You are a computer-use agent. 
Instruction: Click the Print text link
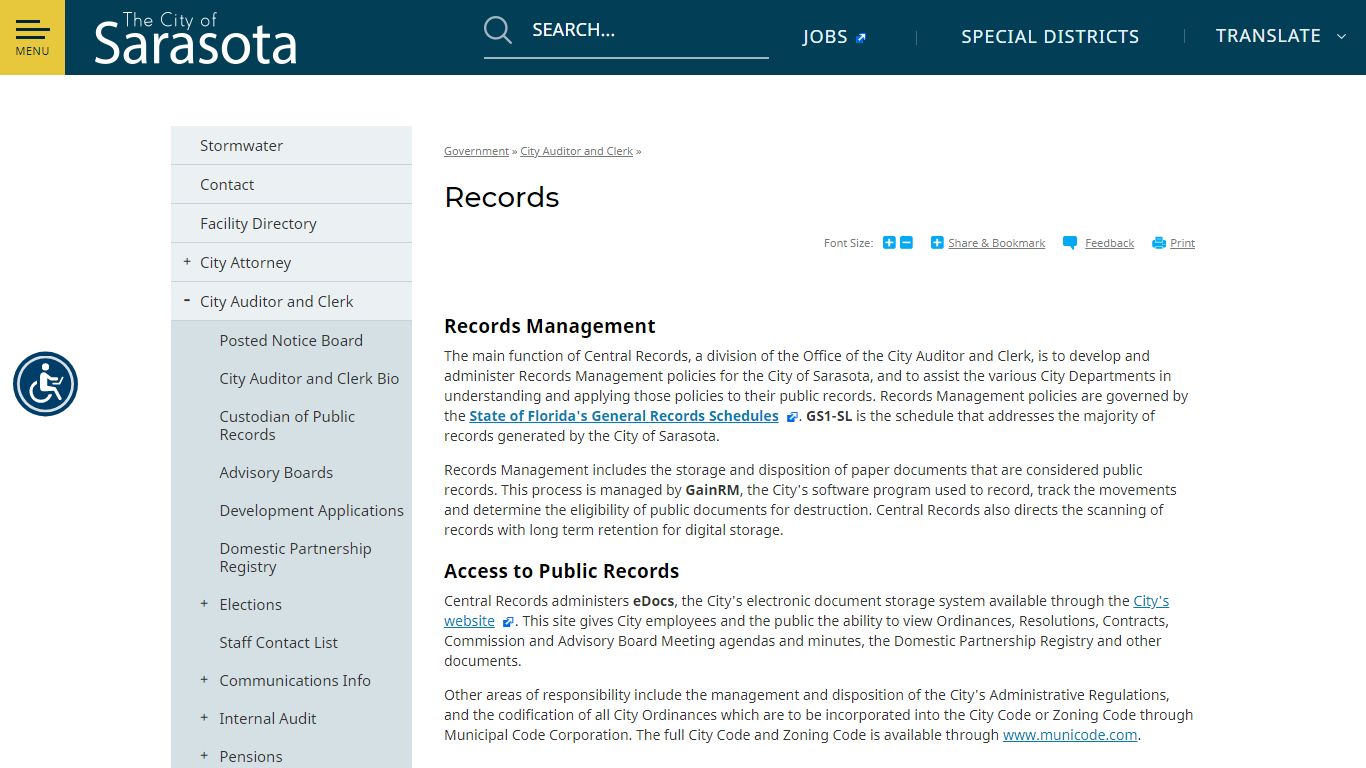pyautogui.click(x=1182, y=243)
